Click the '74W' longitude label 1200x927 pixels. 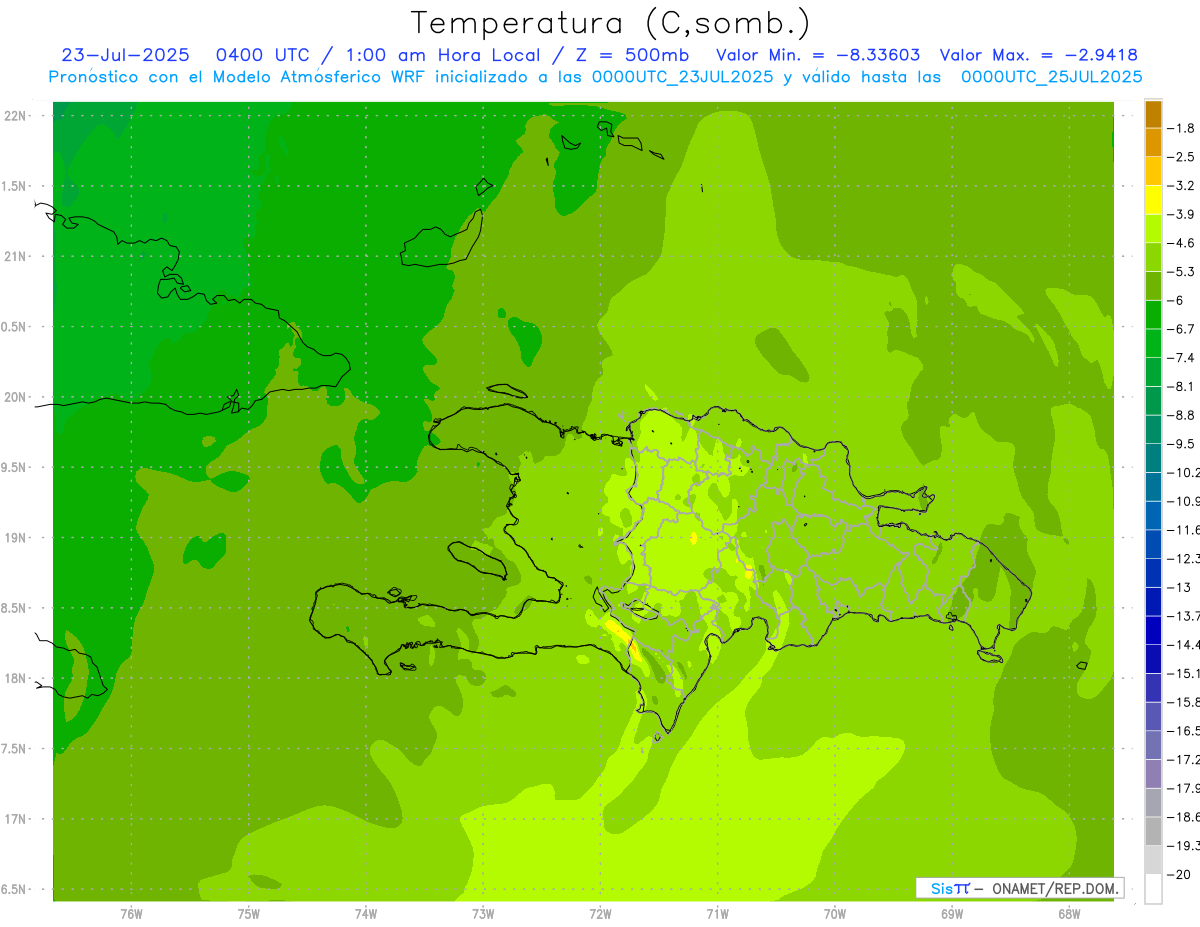[x=366, y=913]
